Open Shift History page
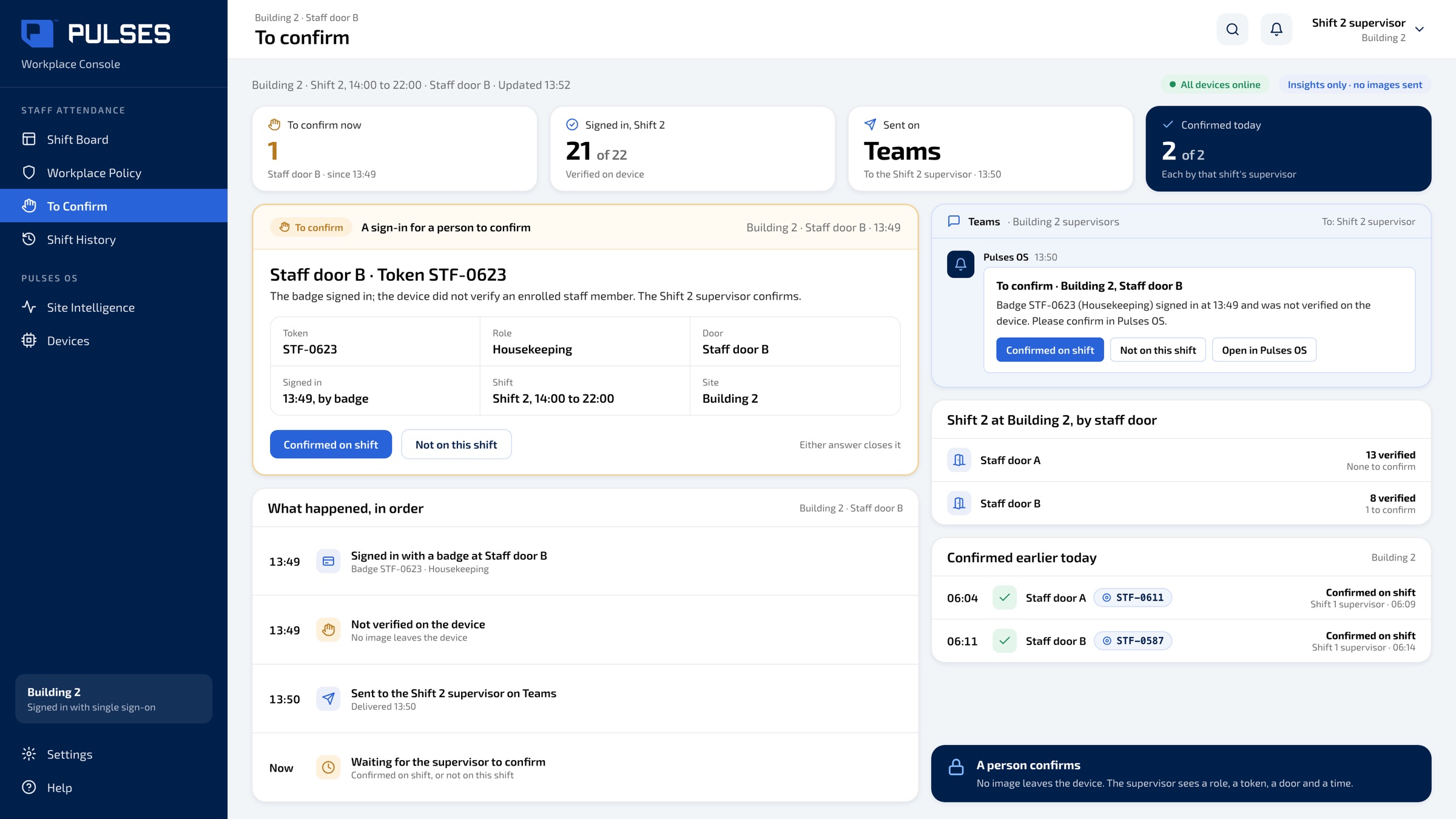 click(113, 240)
